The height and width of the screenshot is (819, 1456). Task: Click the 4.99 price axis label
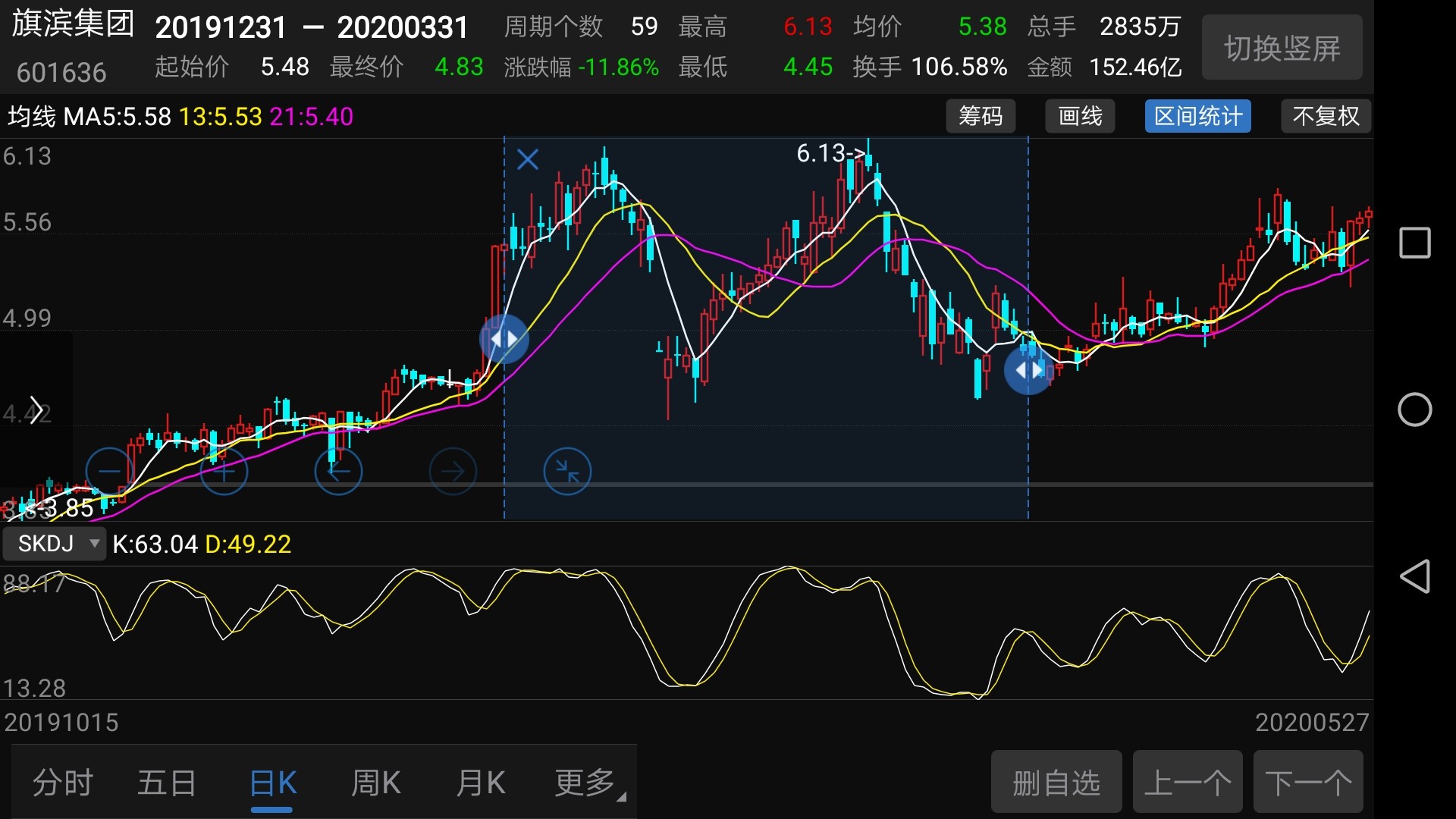point(27,318)
